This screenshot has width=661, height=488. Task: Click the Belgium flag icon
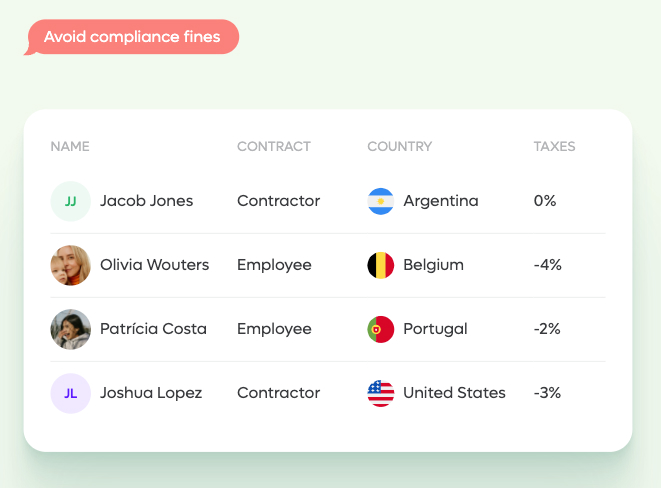pyautogui.click(x=381, y=265)
